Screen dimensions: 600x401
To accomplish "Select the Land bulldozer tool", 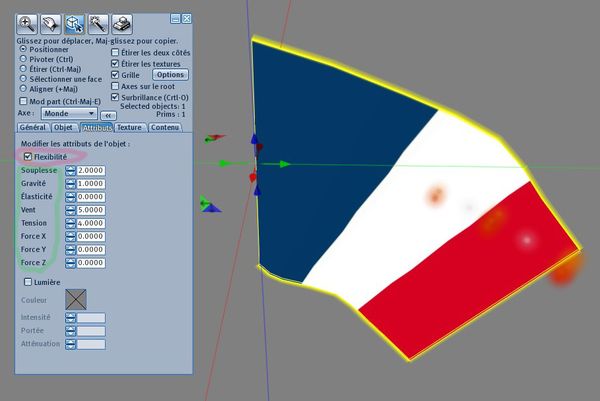I will 122,24.
